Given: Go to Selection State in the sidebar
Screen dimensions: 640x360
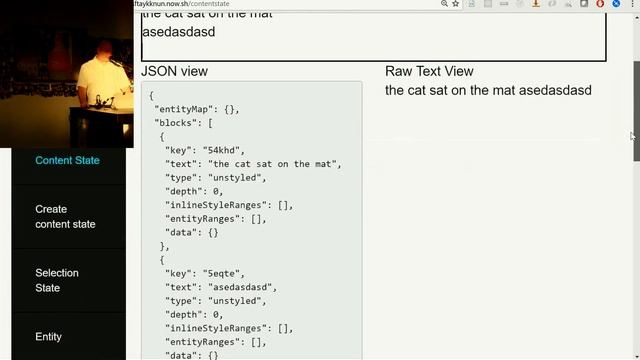Looking at the screenshot, I should point(57,280).
